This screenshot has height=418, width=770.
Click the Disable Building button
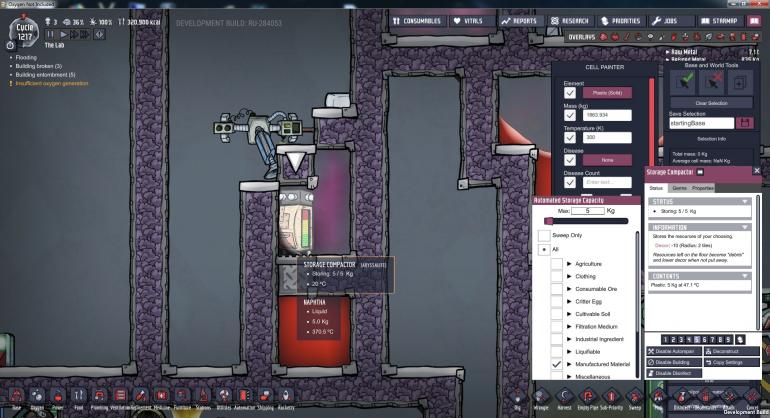(x=674, y=362)
